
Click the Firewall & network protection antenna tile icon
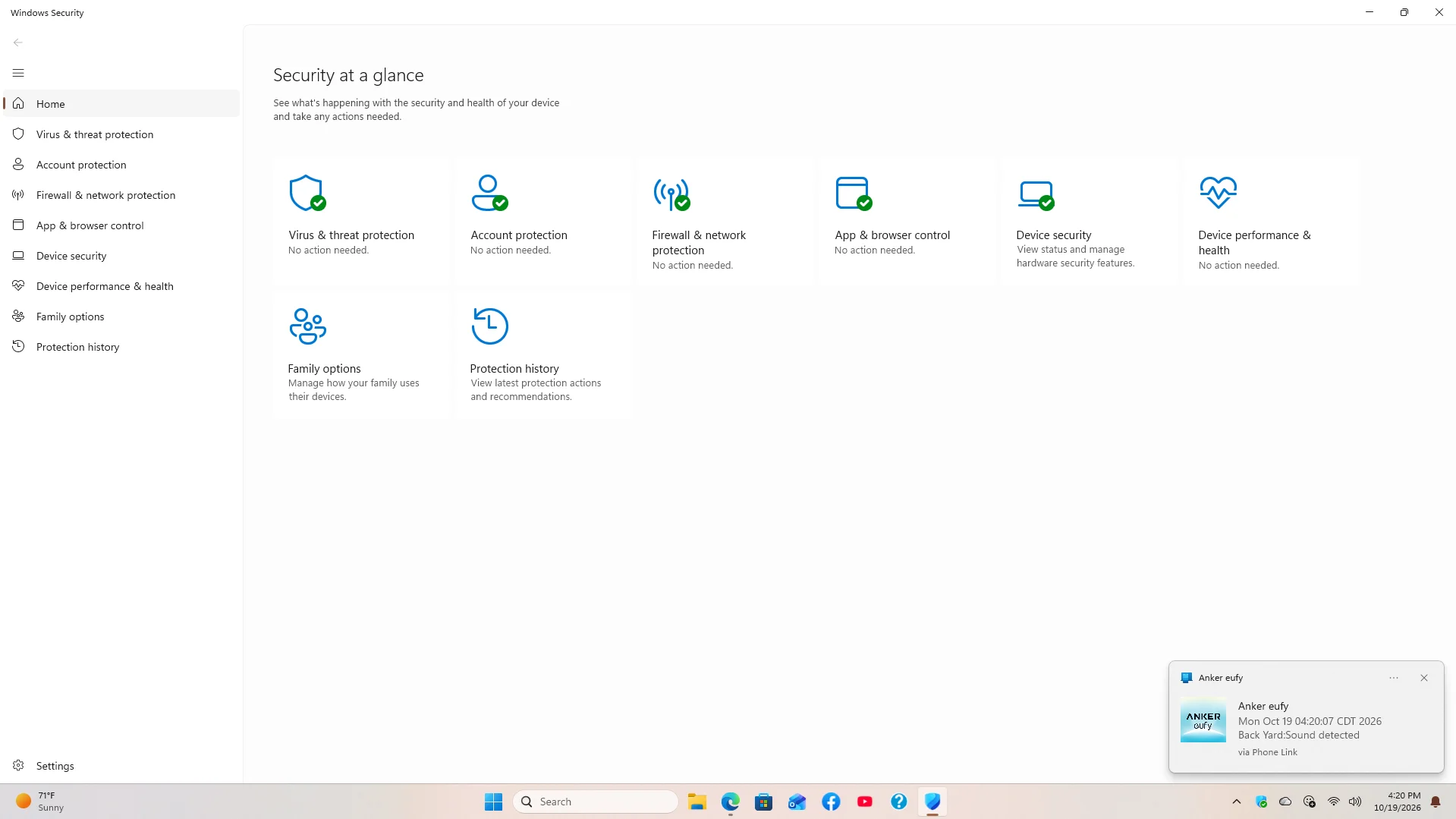coord(671,194)
